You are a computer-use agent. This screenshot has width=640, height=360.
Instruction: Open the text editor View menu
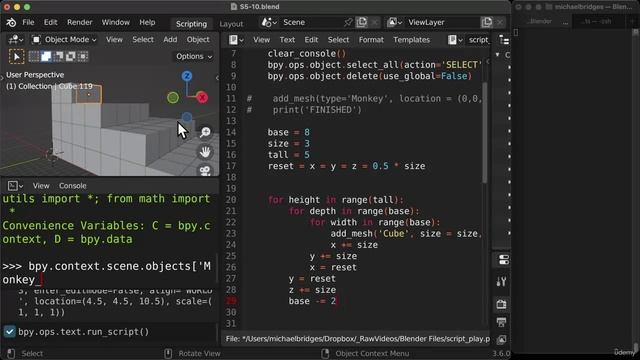pos(261,40)
